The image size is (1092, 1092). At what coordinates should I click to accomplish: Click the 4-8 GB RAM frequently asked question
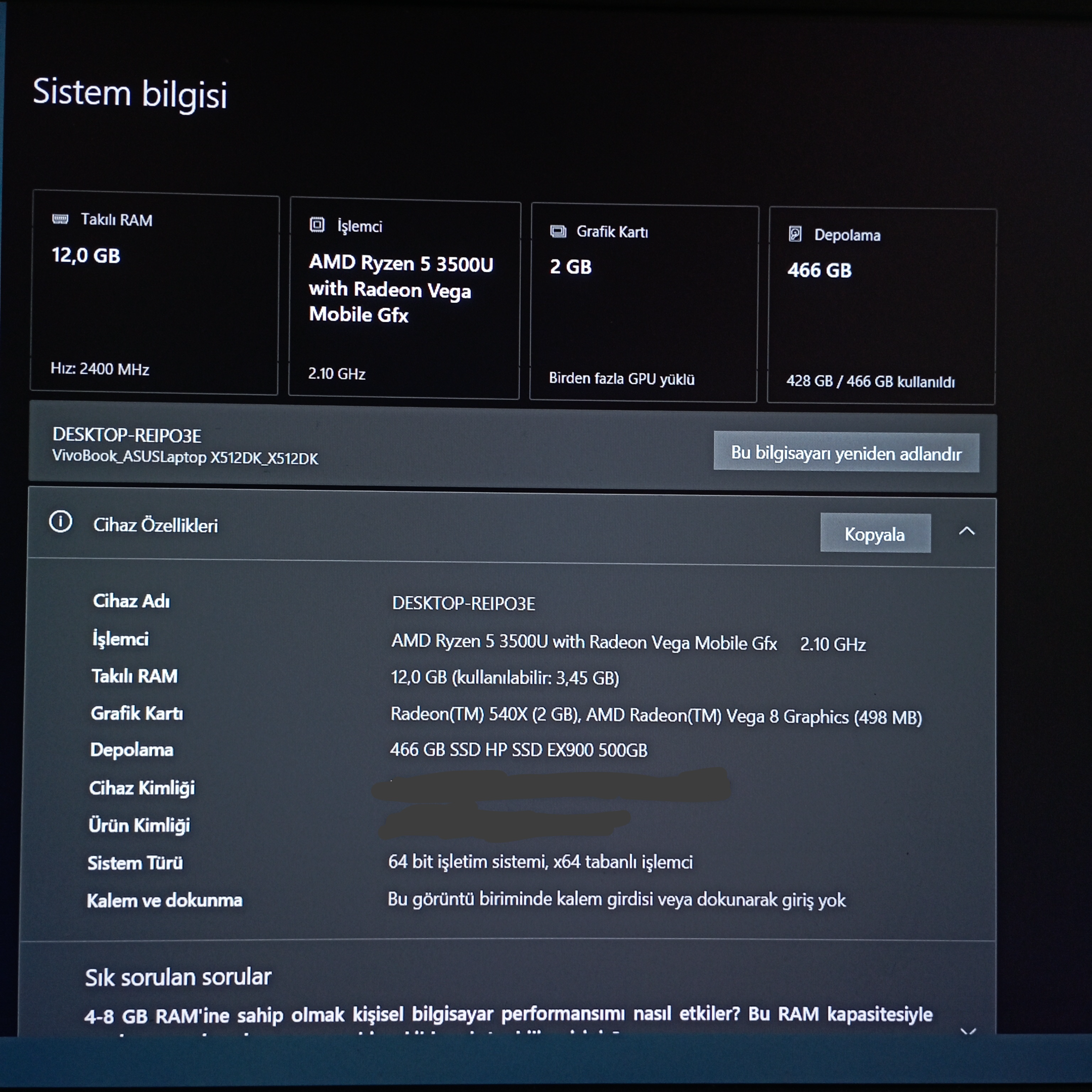click(x=508, y=1015)
